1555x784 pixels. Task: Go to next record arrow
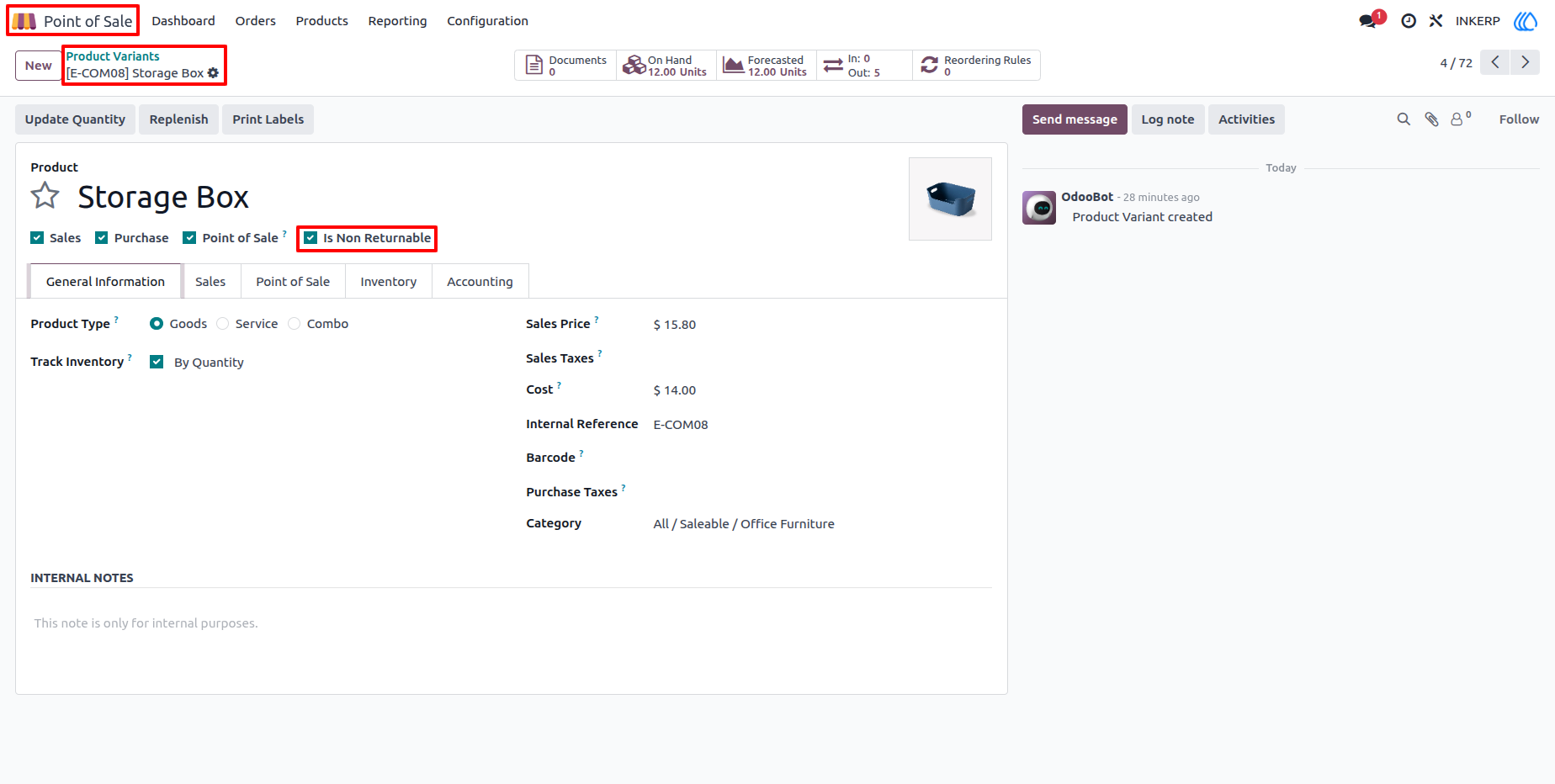tap(1525, 62)
